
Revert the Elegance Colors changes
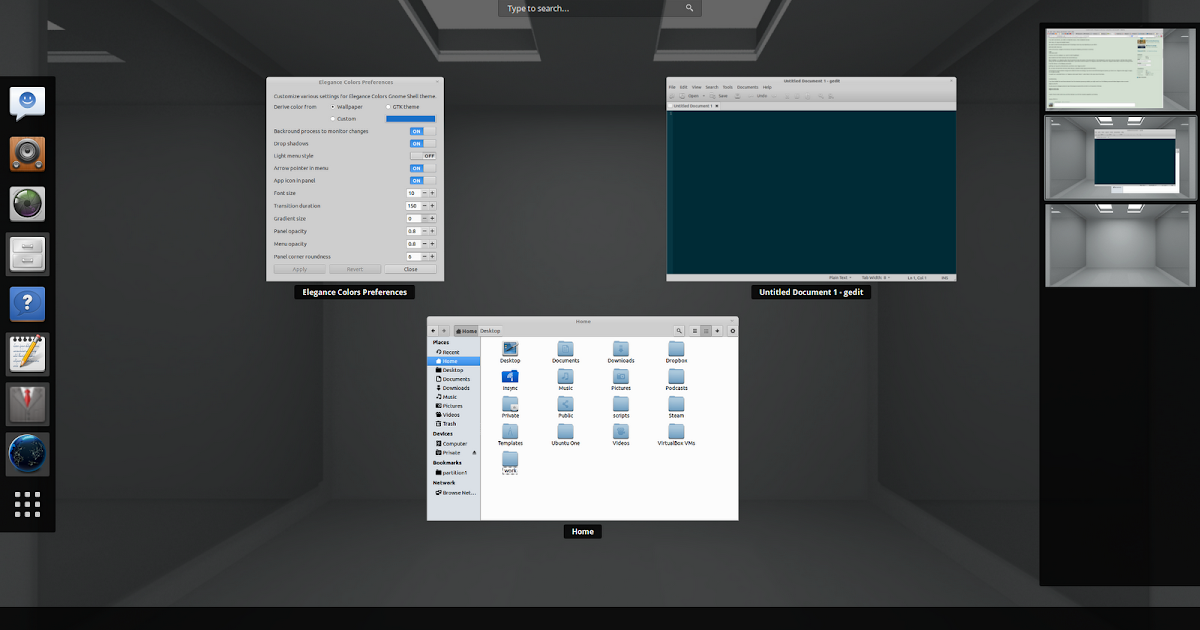click(356, 268)
